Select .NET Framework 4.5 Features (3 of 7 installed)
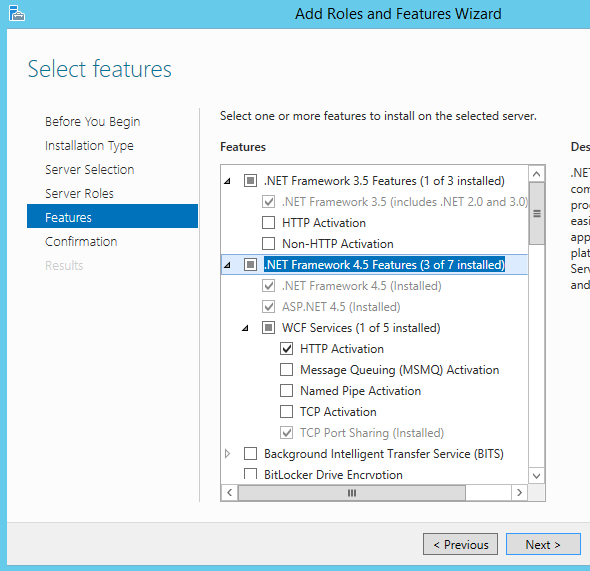Image resolution: width=590 pixels, height=571 pixels. (x=384, y=265)
